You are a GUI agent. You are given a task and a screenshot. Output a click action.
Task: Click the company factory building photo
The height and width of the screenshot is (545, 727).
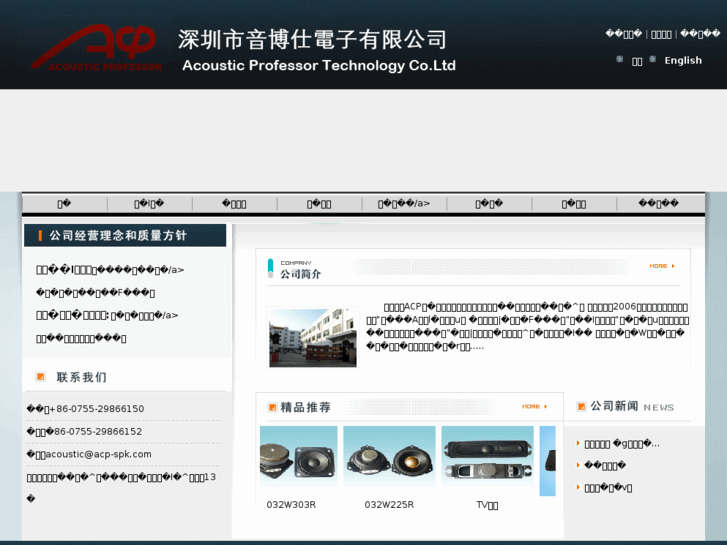(313, 337)
